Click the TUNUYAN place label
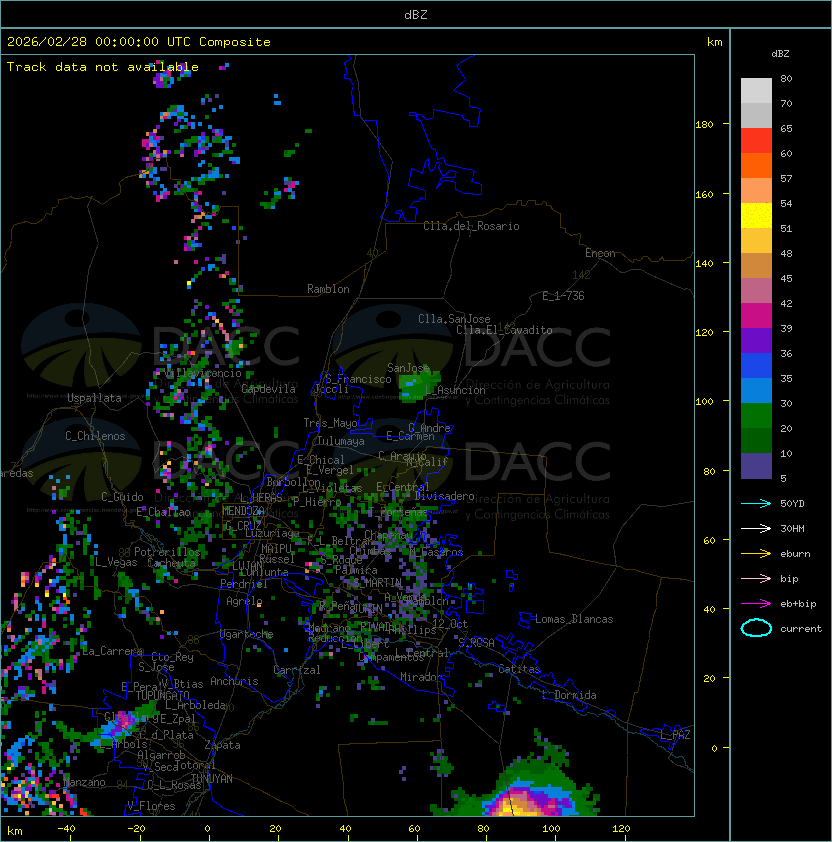The image size is (832, 842). pyautogui.click(x=212, y=779)
